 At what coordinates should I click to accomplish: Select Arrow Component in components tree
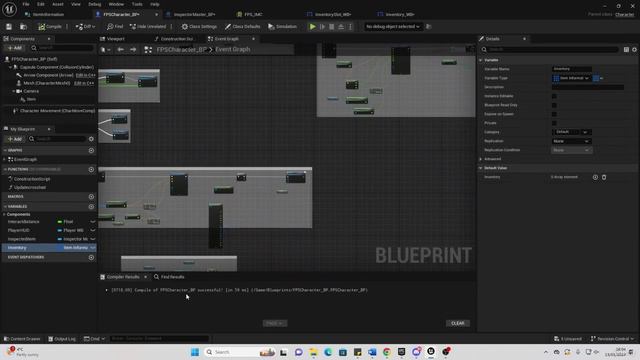(48, 75)
